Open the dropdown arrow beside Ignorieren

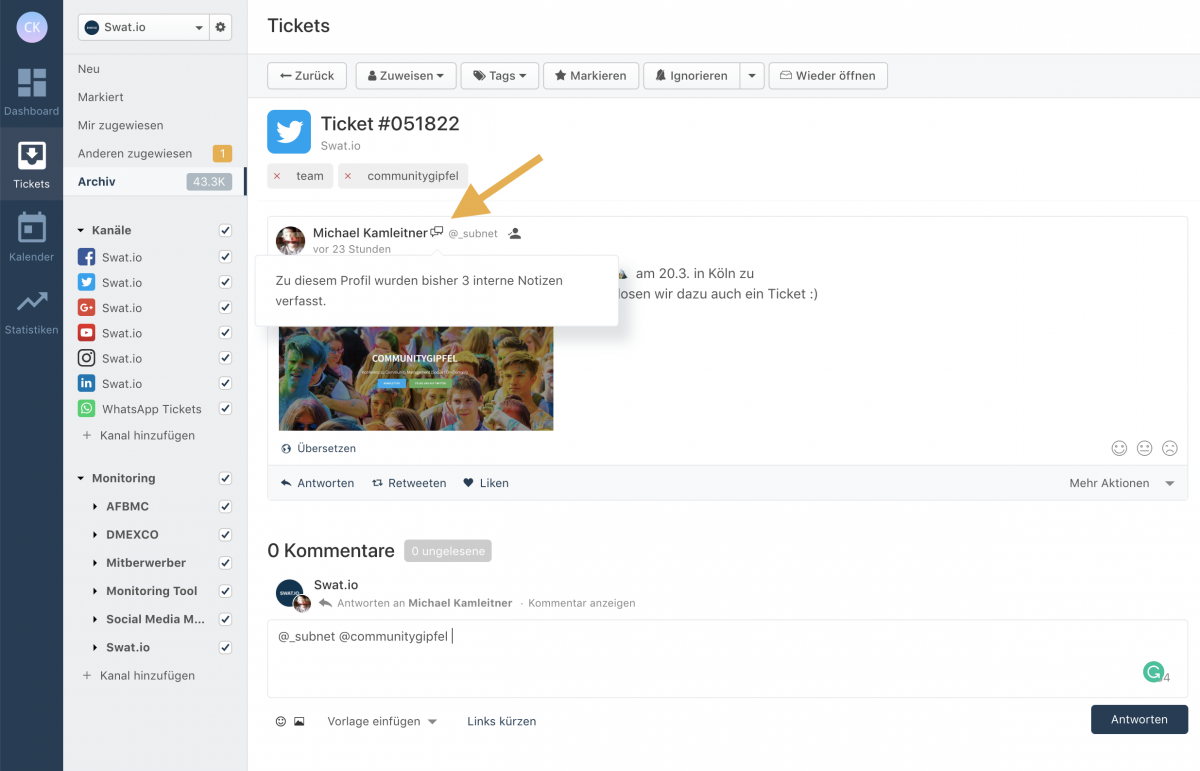click(752, 76)
